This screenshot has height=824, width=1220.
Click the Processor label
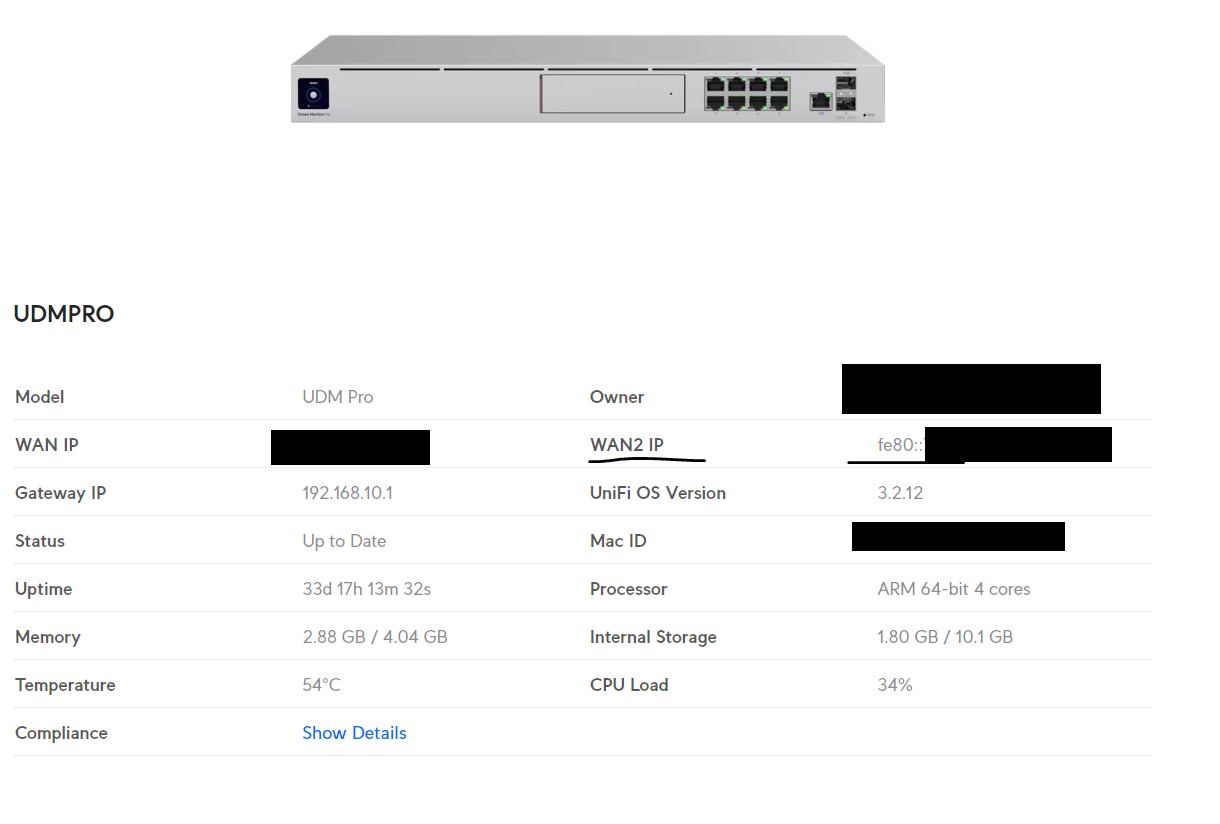pyautogui.click(x=628, y=589)
